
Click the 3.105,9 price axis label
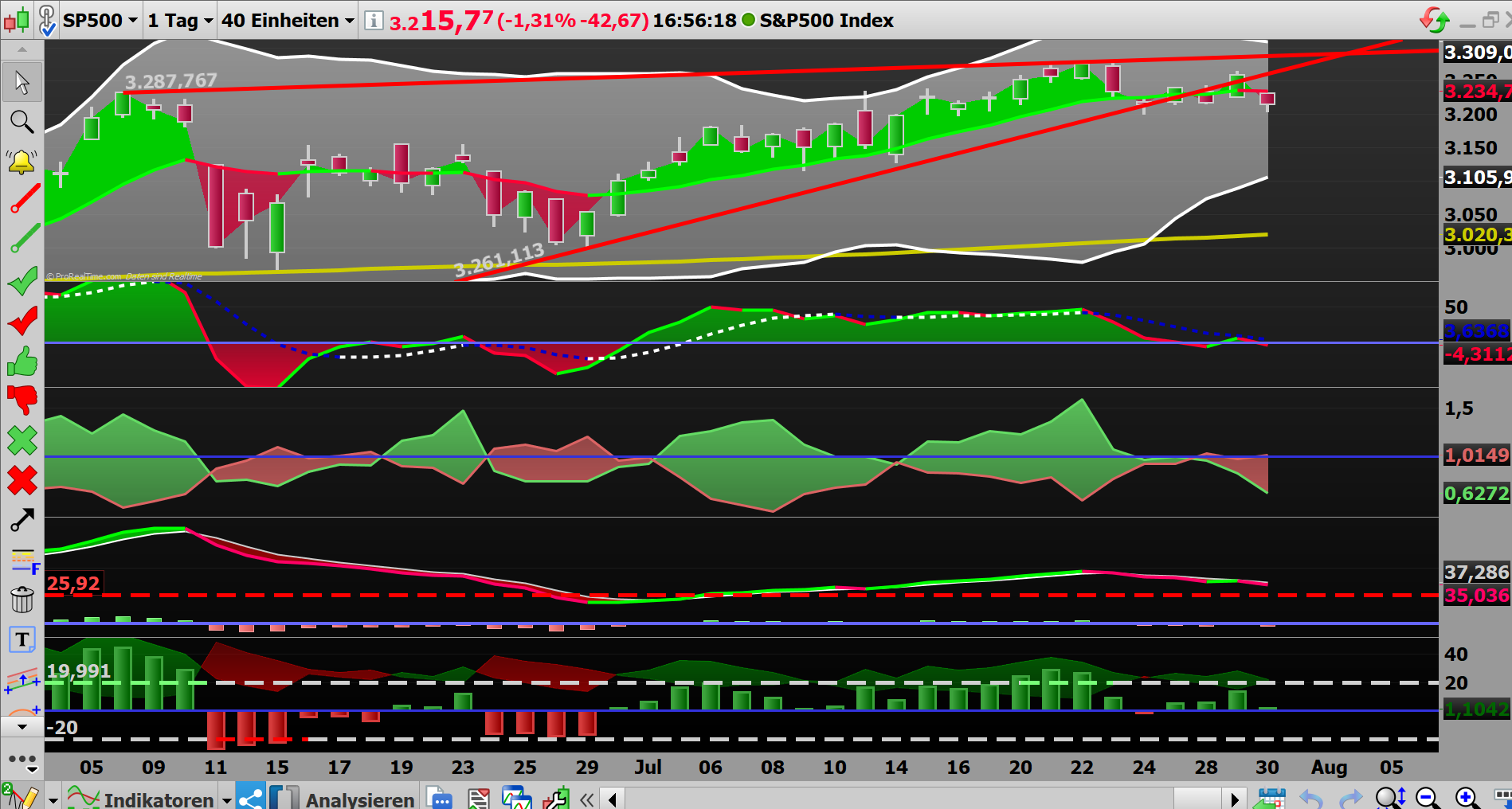click(1477, 178)
